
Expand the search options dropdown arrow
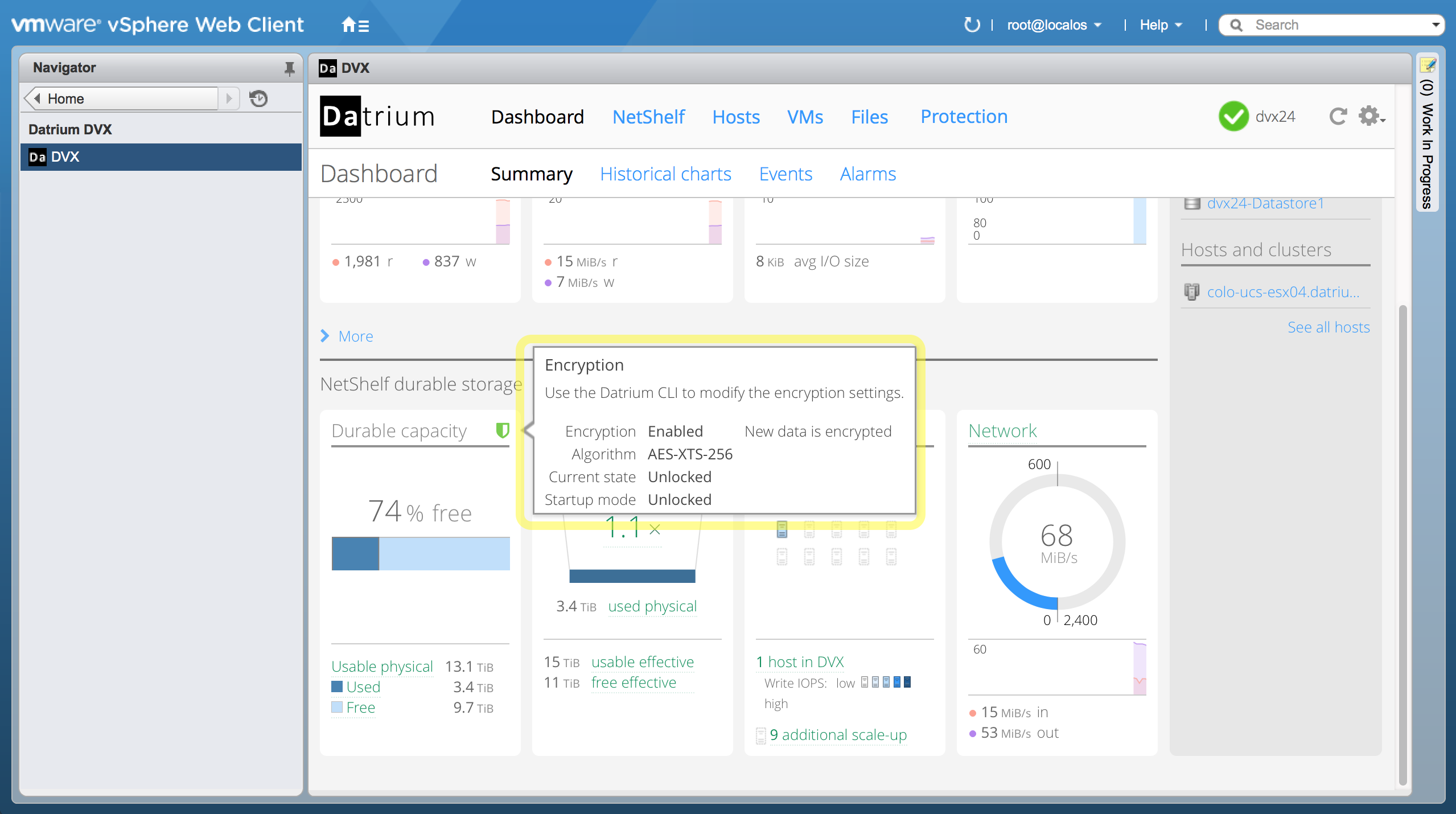[x=1436, y=25]
